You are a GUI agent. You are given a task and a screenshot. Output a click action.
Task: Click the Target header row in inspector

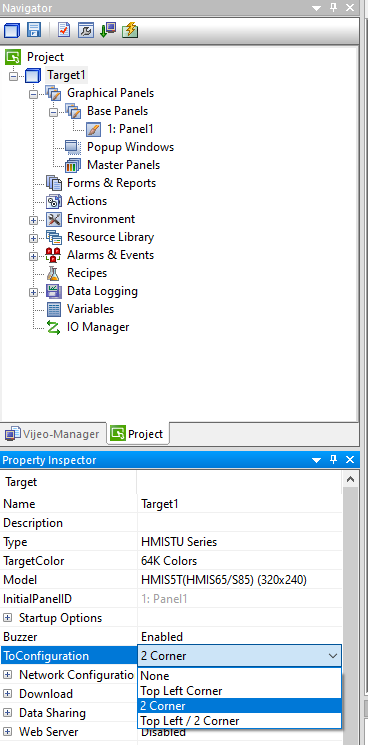[x=171, y=482]
